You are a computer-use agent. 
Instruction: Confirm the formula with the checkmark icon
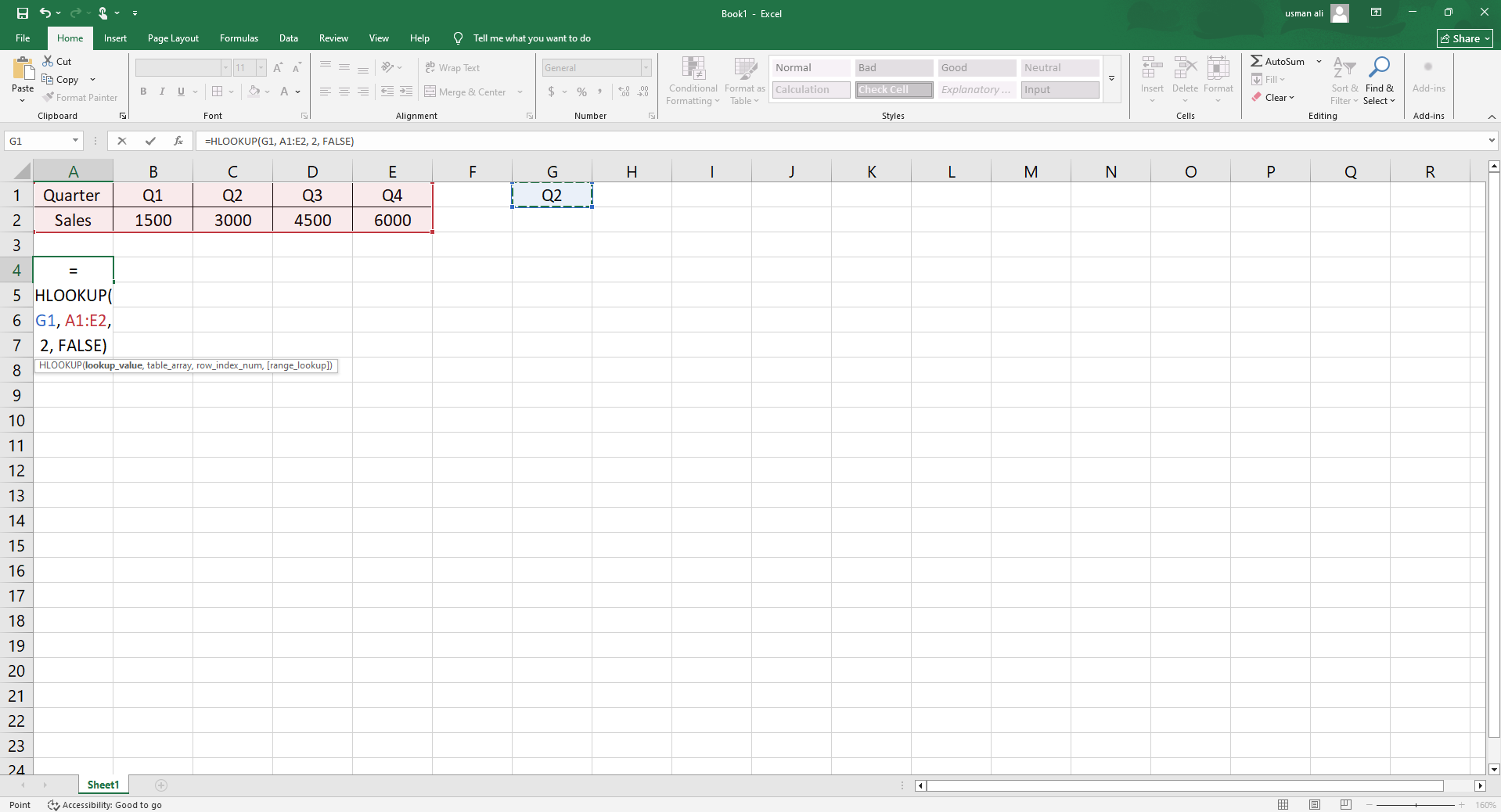tap(150, 141)
